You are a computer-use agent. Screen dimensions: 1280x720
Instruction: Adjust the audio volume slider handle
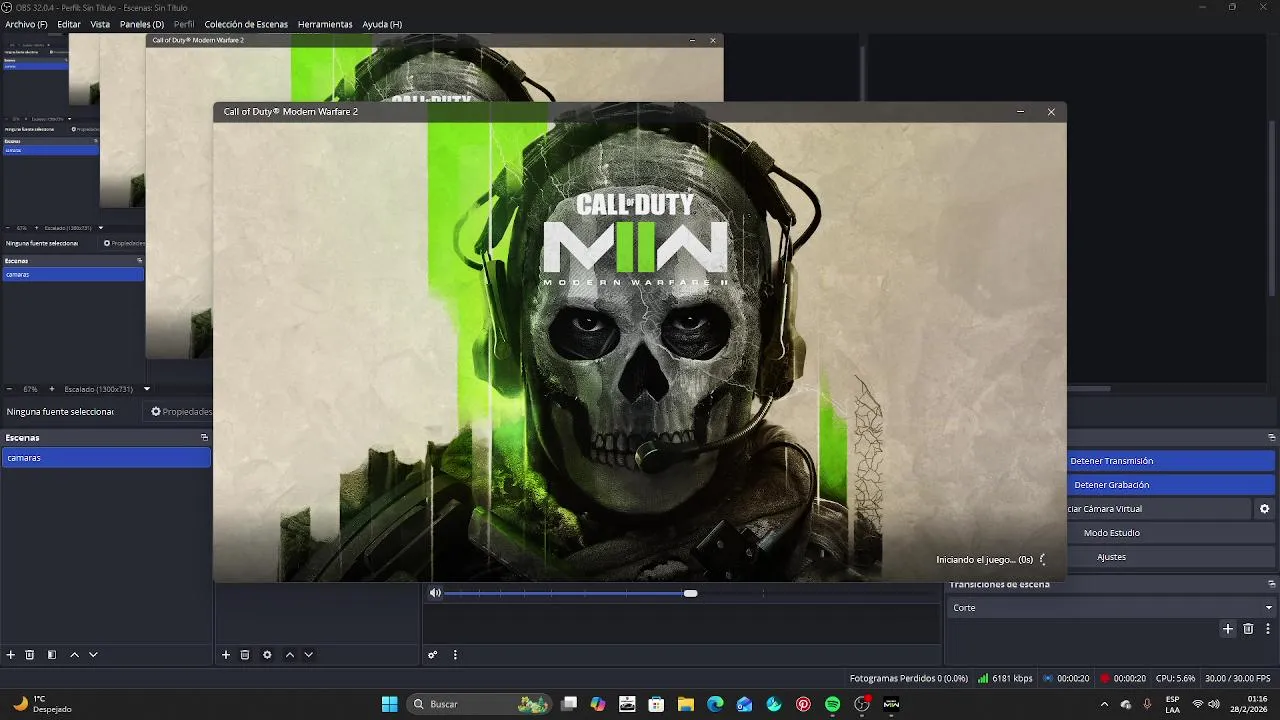tap(690, 593)
